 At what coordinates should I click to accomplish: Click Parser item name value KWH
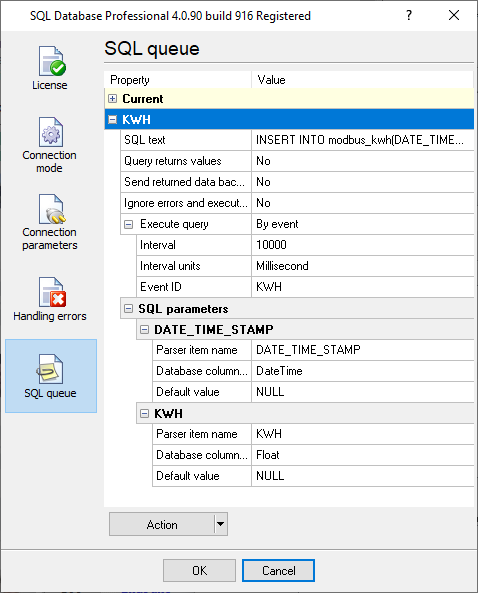362,434
